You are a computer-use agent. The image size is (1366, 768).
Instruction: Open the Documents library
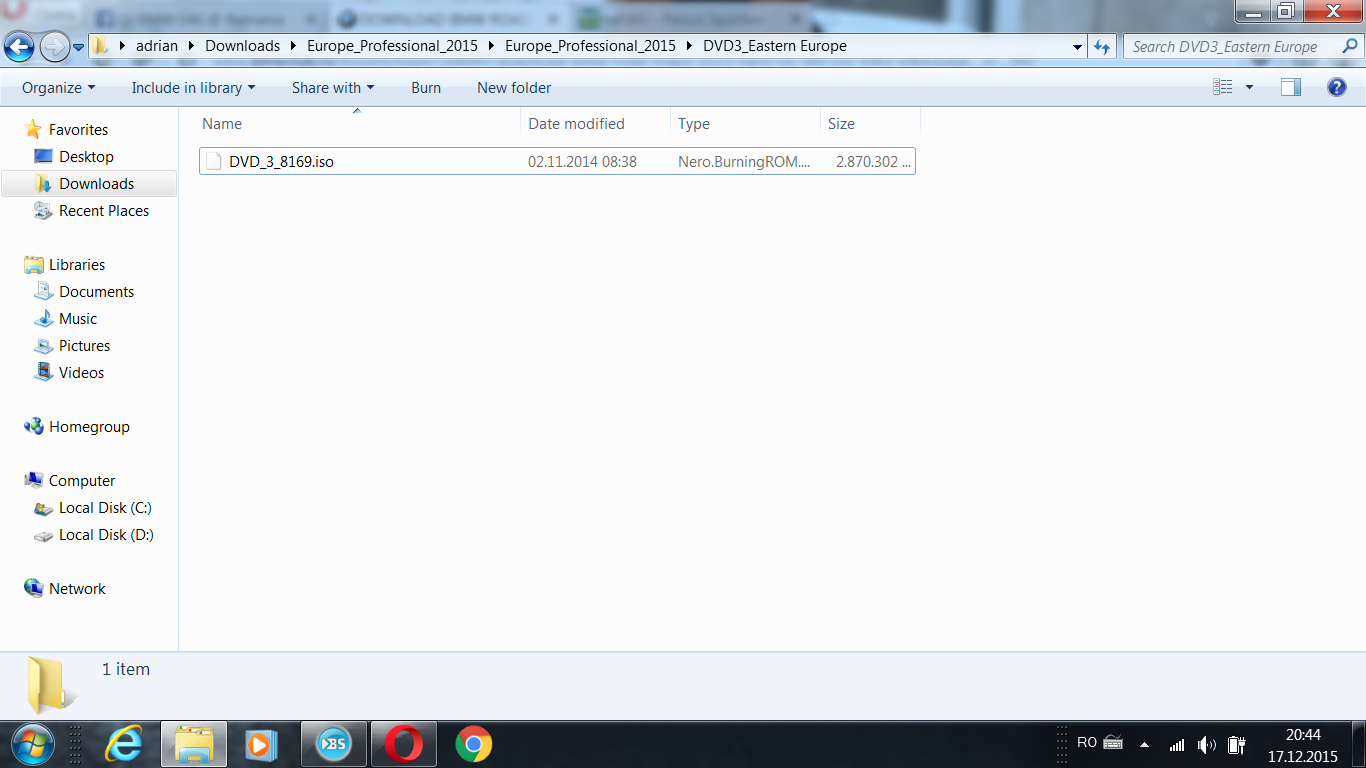pos(96,292)
